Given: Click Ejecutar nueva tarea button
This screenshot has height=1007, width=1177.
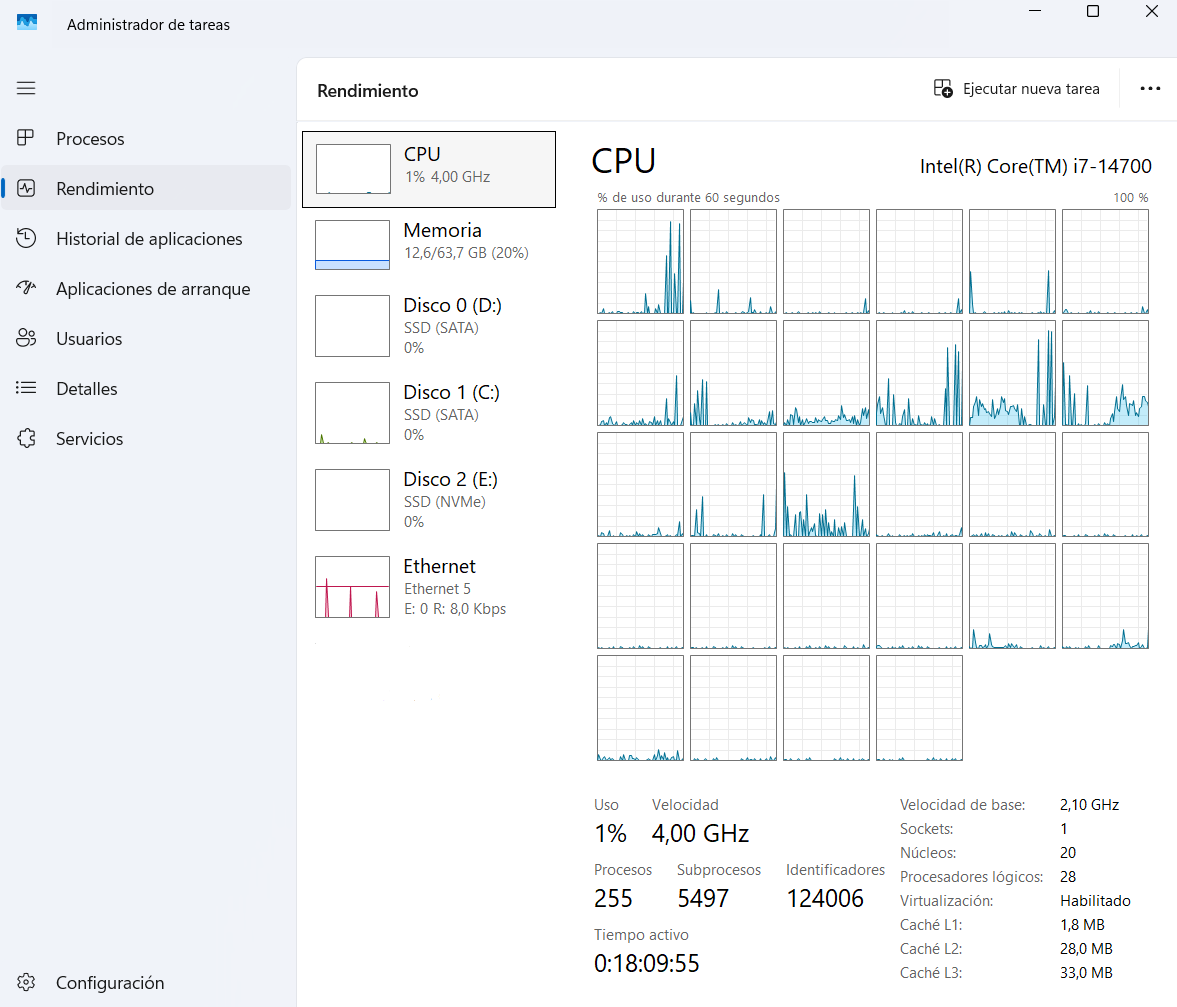Looking at the screenshot, I should [x=1017, y=89].
